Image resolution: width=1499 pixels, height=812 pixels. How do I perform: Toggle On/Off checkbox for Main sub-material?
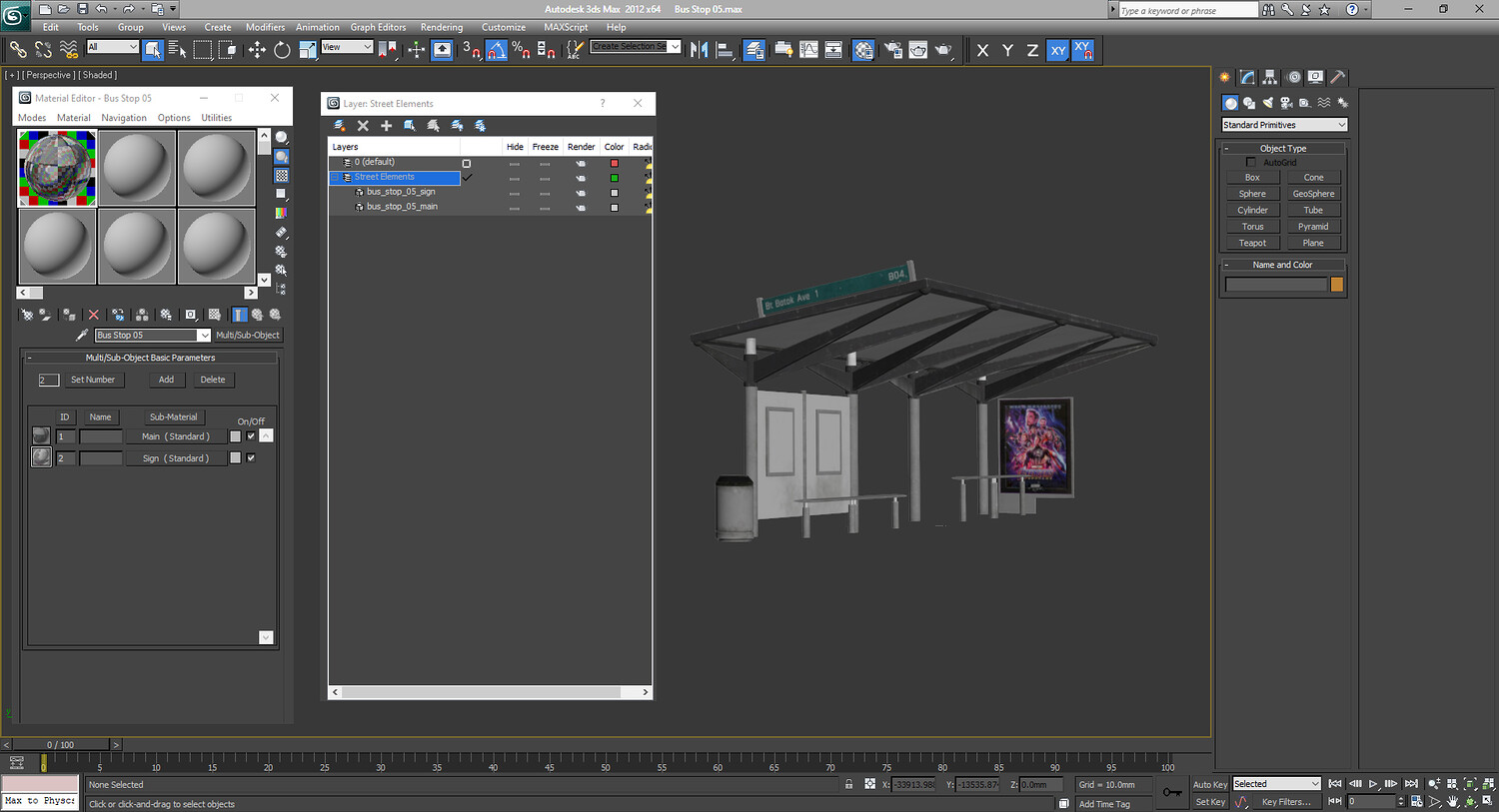(x=251, y=436)
